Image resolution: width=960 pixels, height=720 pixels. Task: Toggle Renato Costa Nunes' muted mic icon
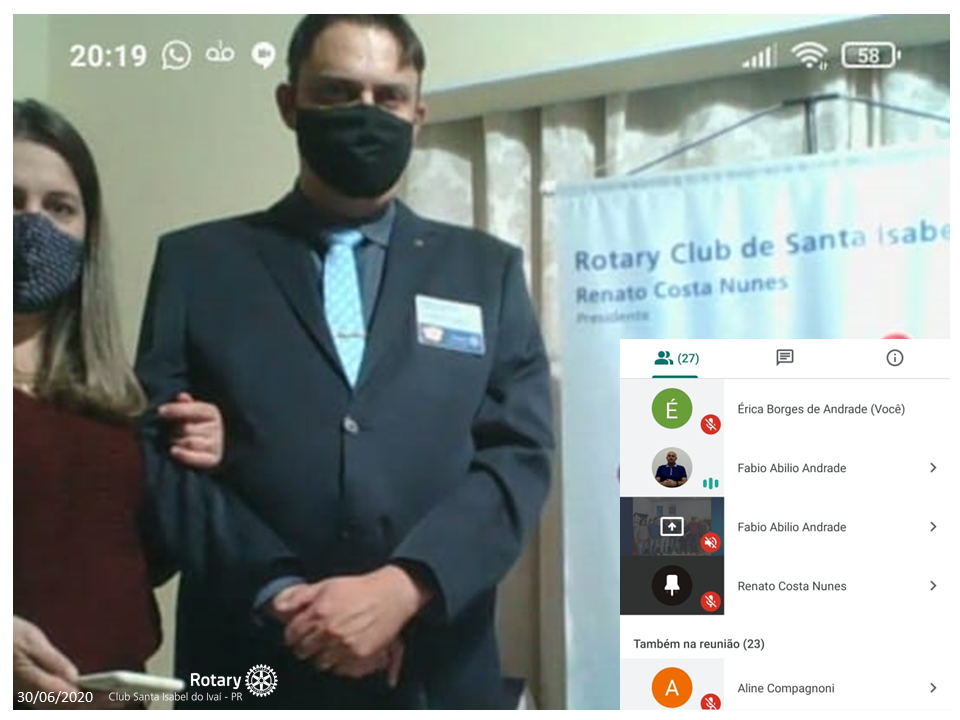click(x=710, y=601)
